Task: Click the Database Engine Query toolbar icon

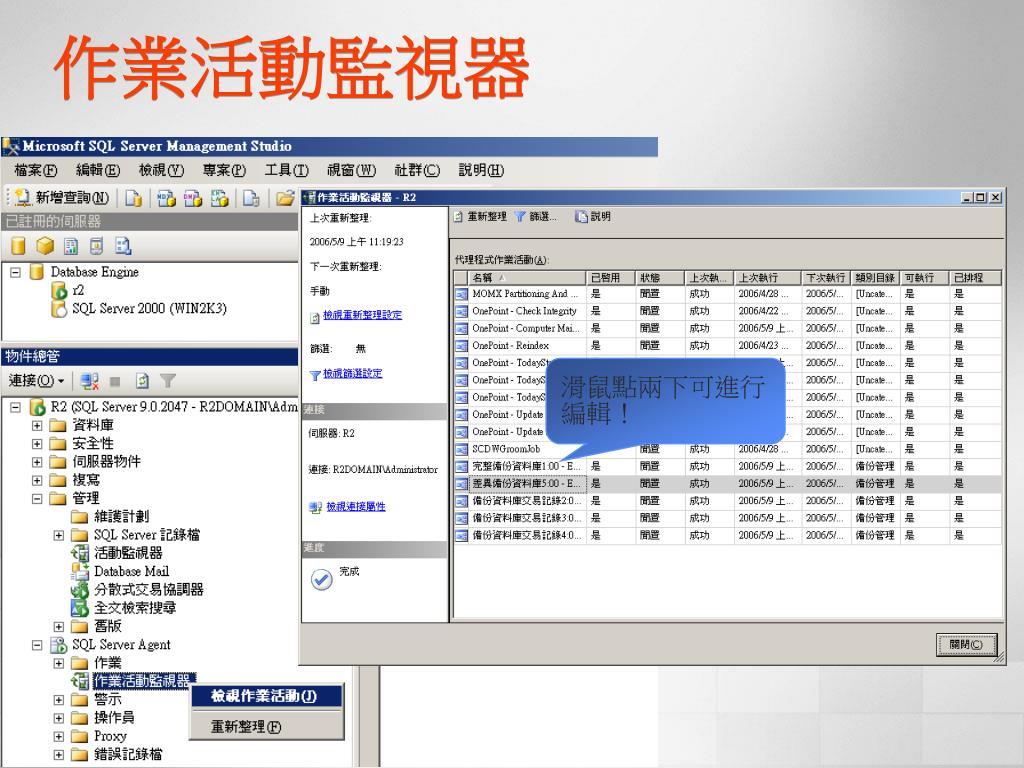Action: click(x=133, y=197)
